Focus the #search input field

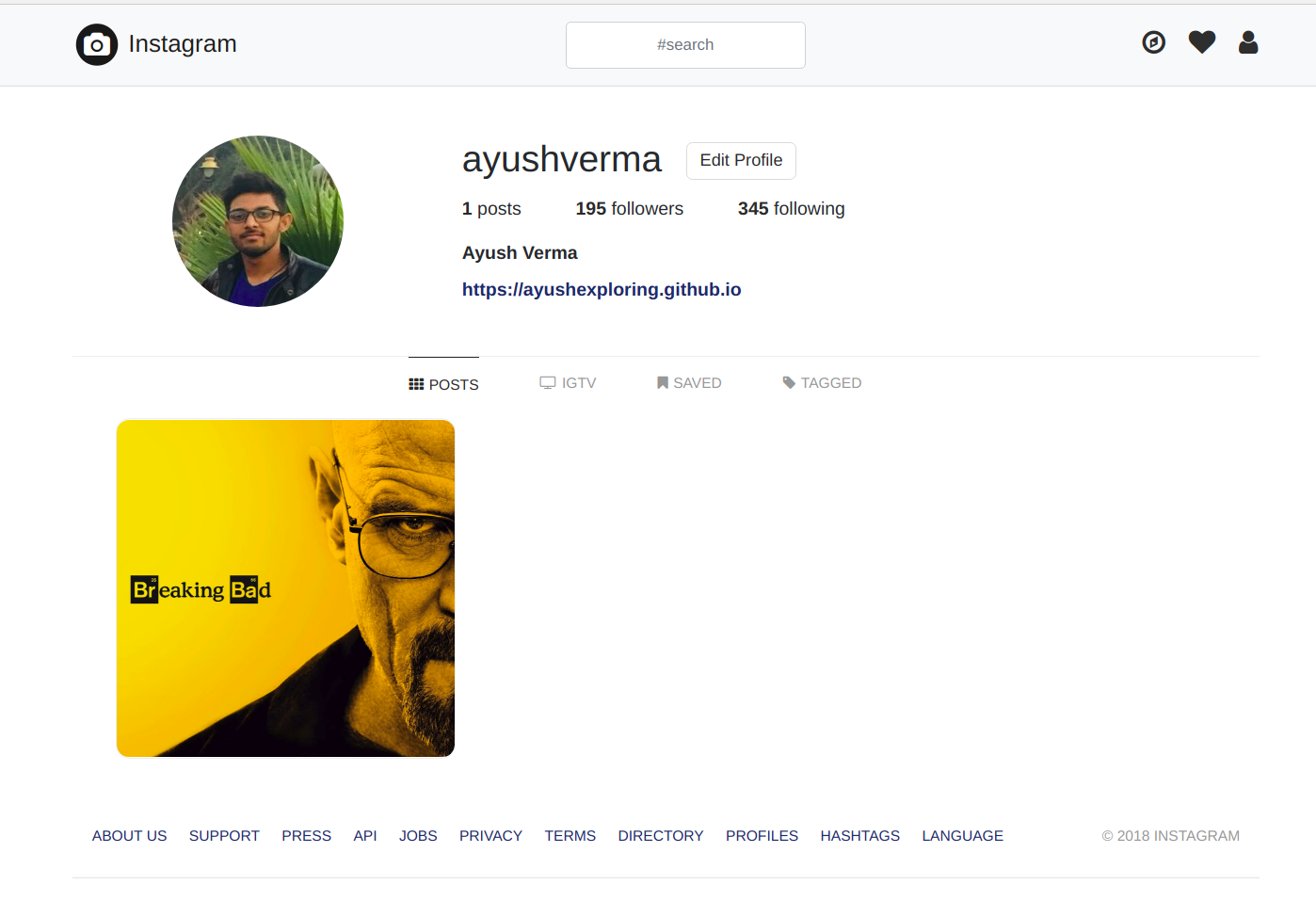[685, 45]
